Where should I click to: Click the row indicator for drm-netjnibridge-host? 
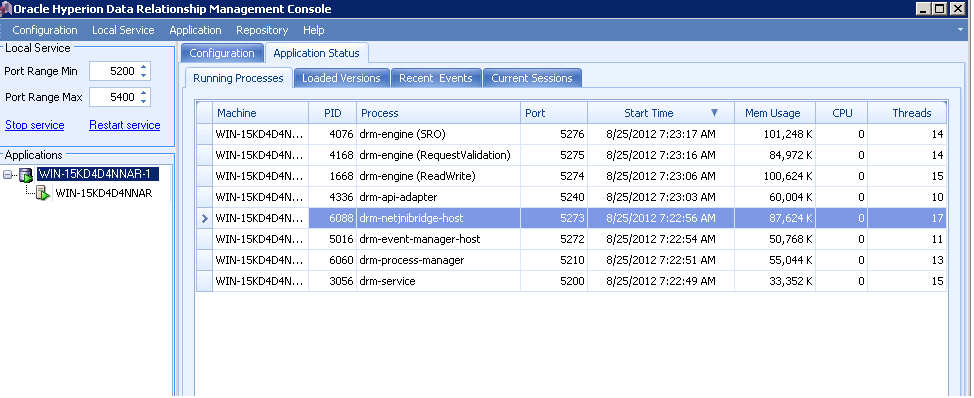[204, 219]
